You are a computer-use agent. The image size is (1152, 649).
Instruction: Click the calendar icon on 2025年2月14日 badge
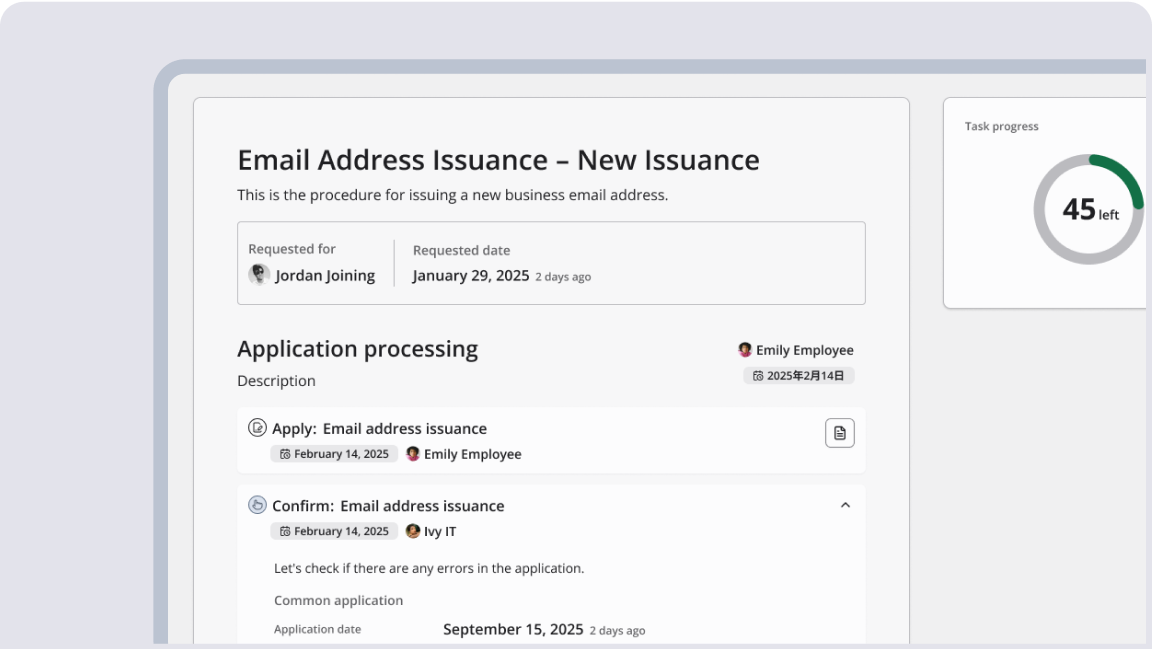pos(758,375)
